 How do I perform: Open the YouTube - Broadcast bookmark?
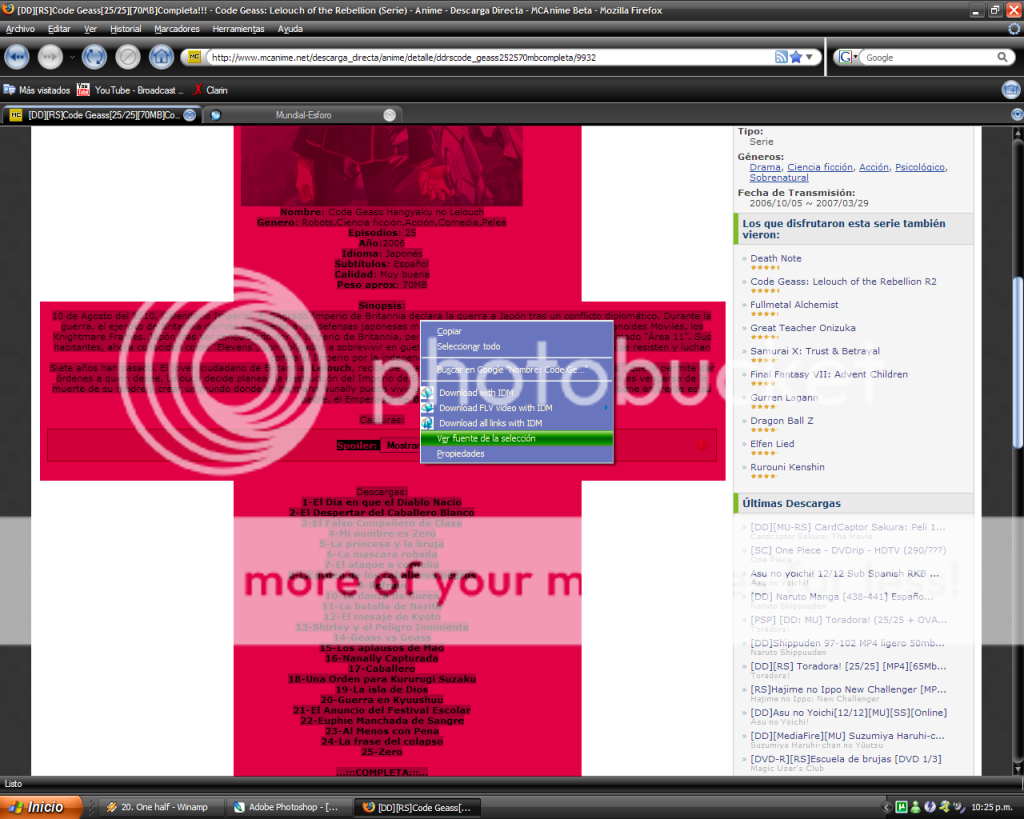tap(130, 90)
